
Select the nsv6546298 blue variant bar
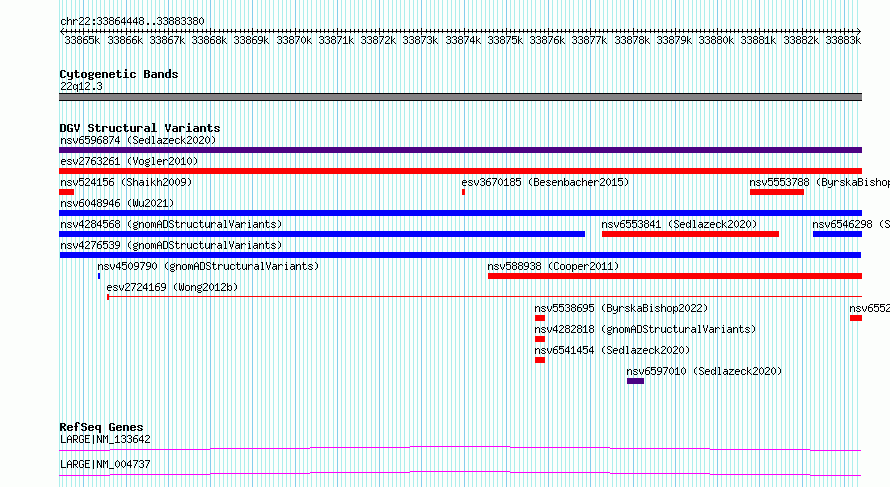(837, 234)
